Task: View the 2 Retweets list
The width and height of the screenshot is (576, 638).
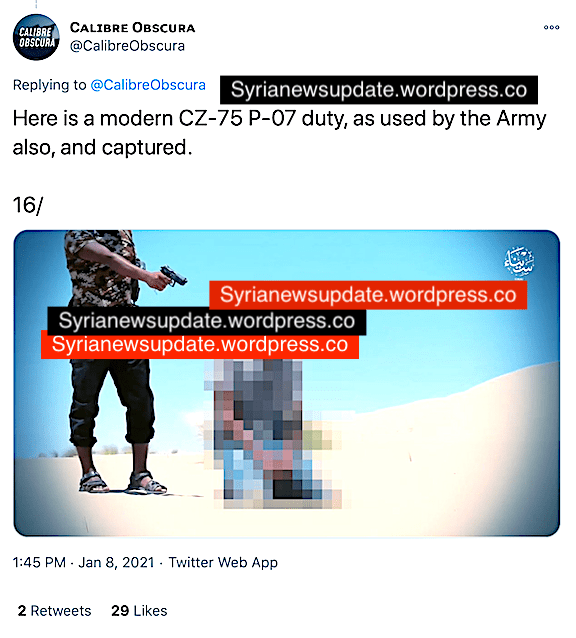Action: point(55,611)
